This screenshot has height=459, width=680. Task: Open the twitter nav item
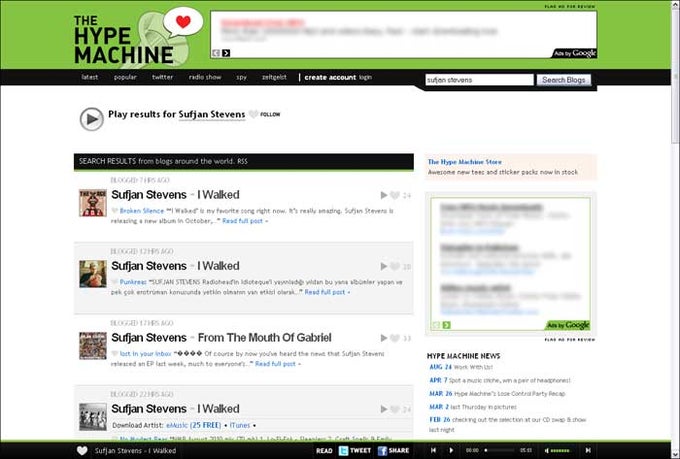(x=163, y=77)
